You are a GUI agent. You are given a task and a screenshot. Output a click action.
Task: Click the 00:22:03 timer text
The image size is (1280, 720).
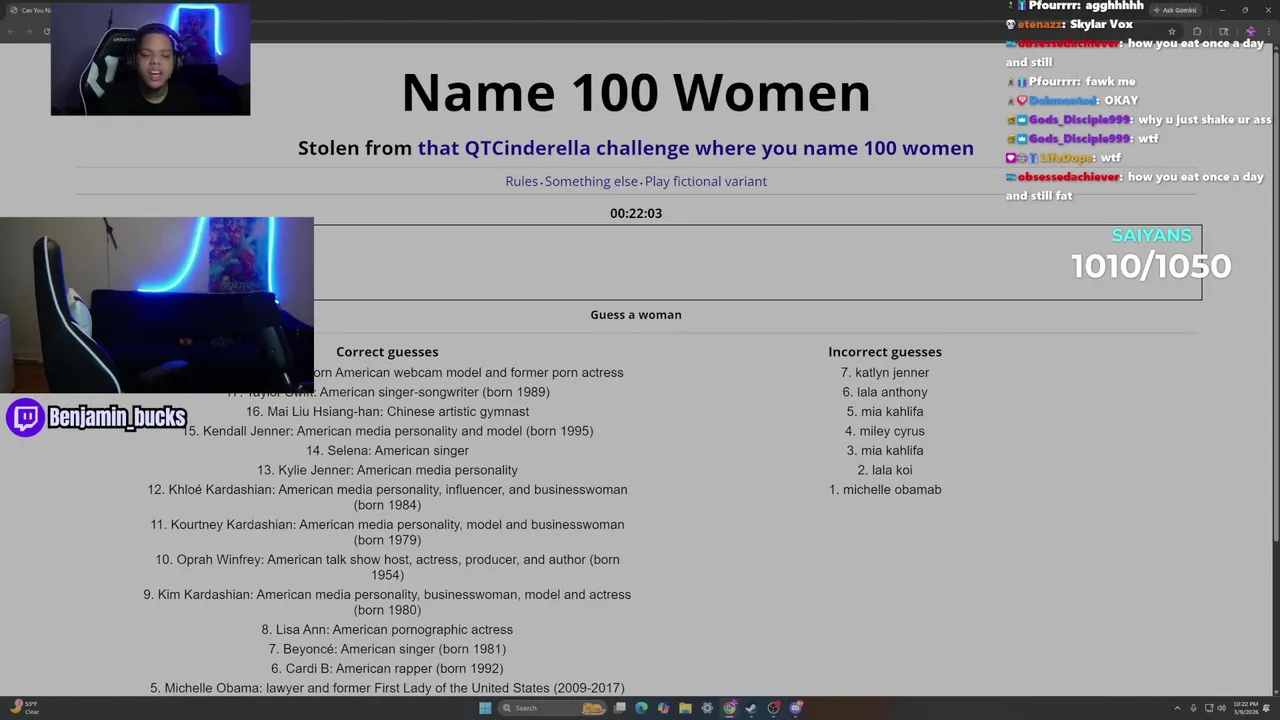(x=636, y=213)
